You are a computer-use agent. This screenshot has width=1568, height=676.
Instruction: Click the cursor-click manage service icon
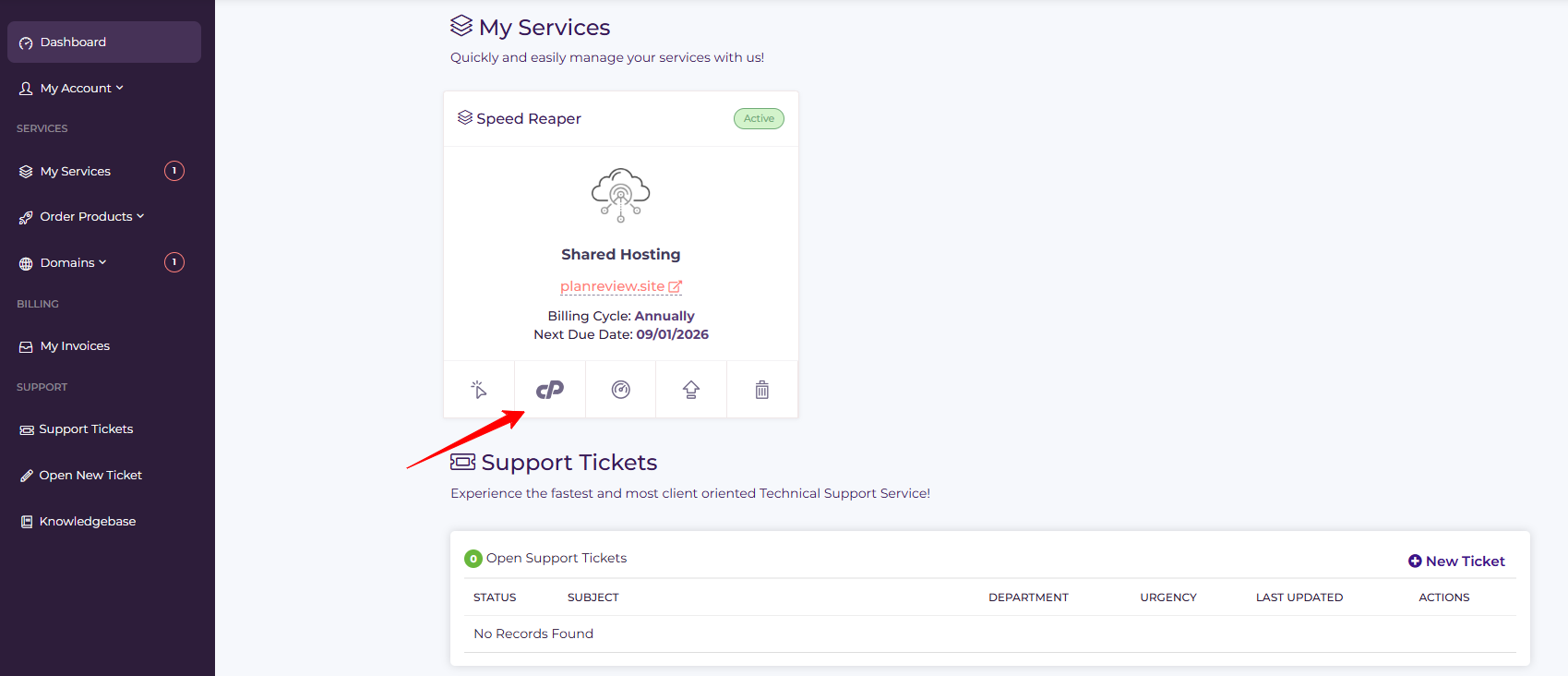coord(478,390)
